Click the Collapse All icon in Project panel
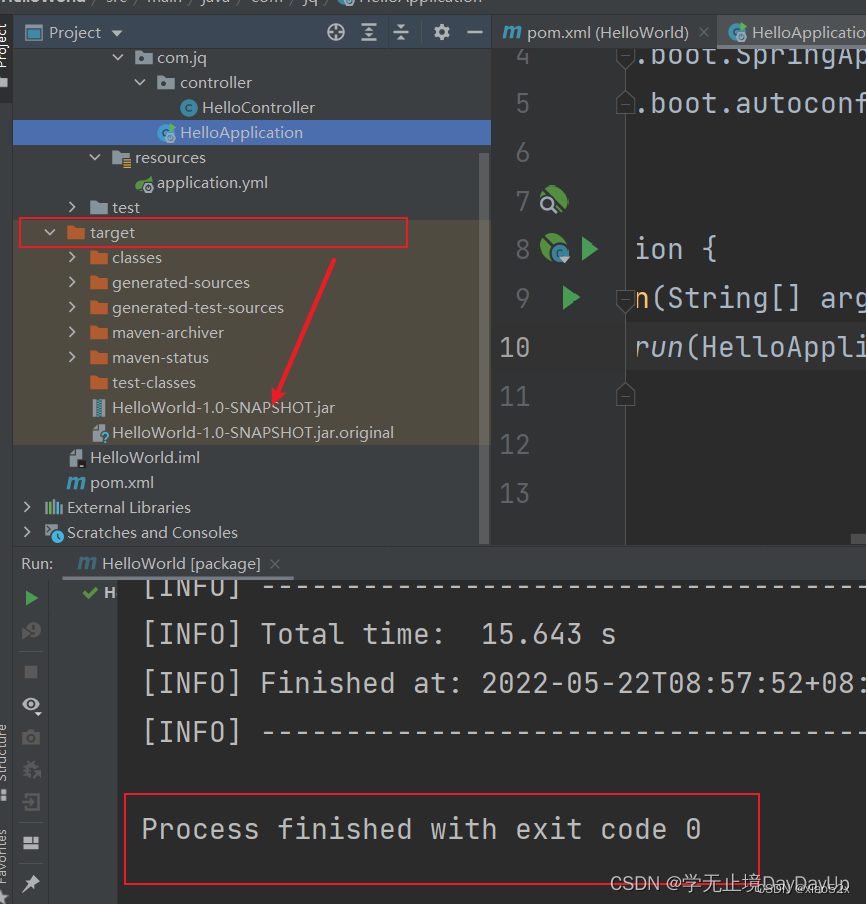This screenshot has height=904, width=866. (401, 32)
